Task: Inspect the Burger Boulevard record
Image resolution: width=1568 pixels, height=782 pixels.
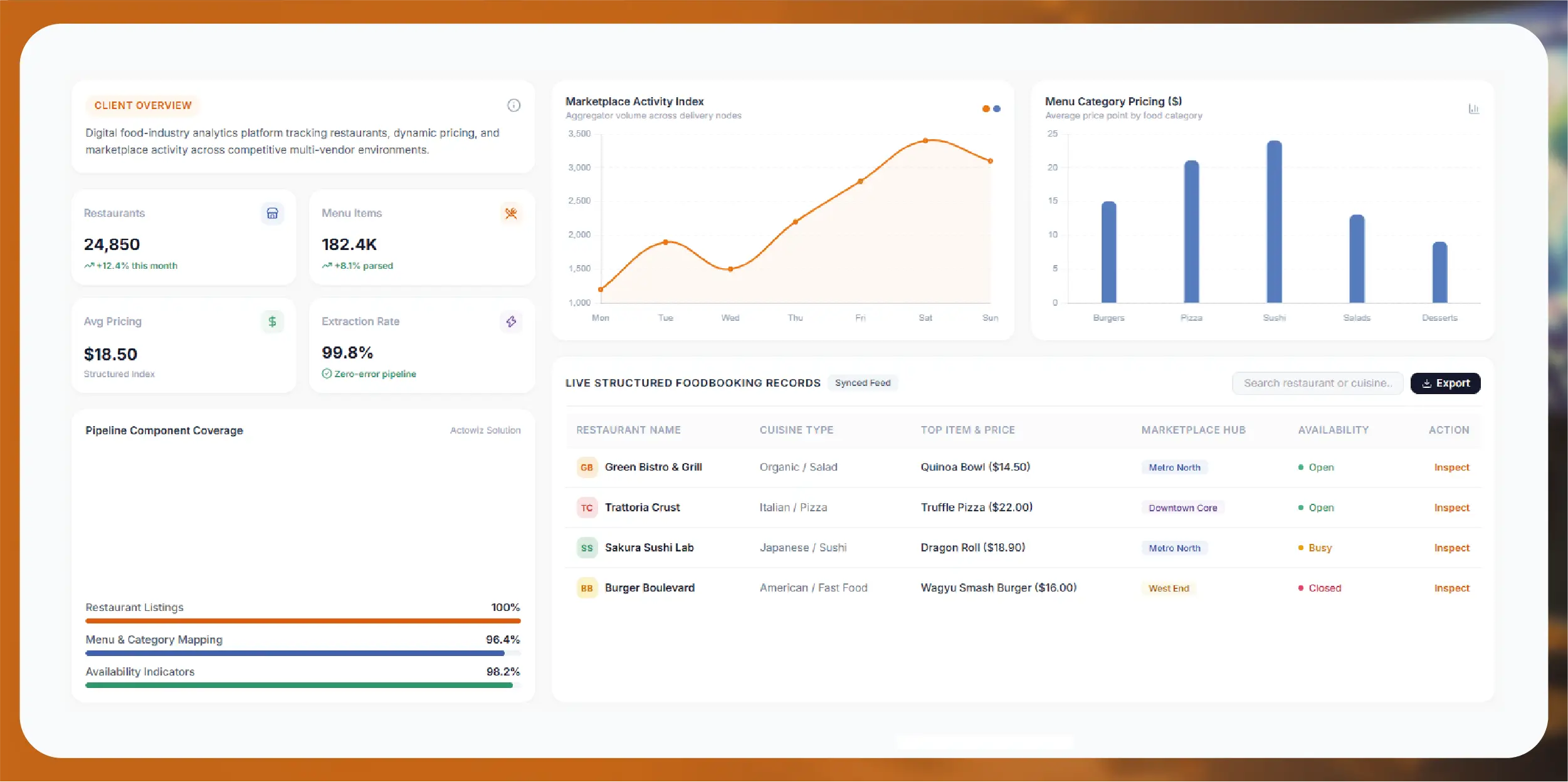Action: click(1451, 588)
